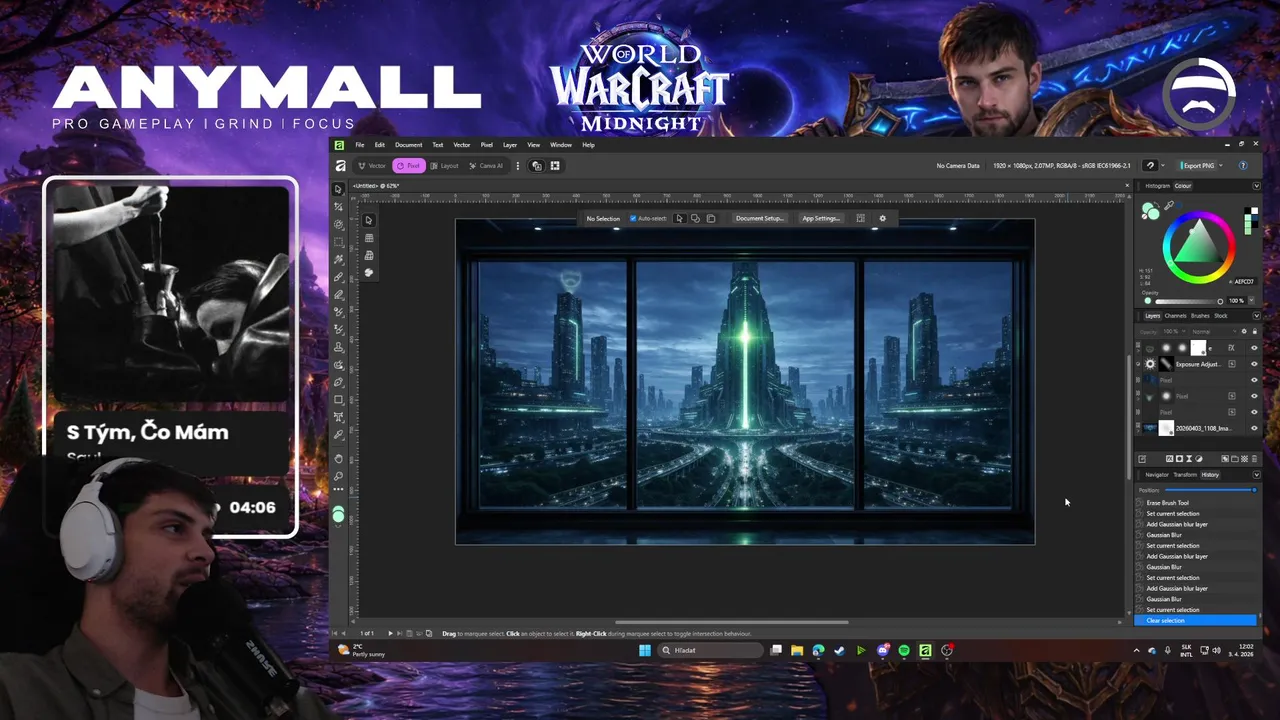Open the File menu
The image size is (1280, 720).
360,145
